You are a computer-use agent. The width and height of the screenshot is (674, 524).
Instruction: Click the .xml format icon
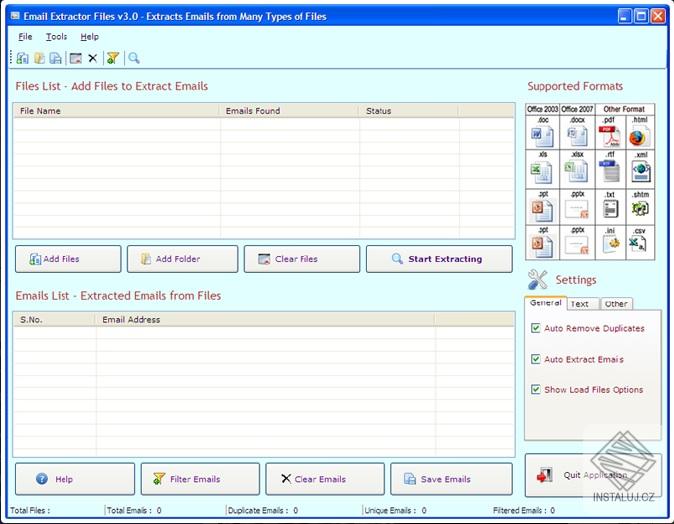pyautogui.click(x=641, y=171)
